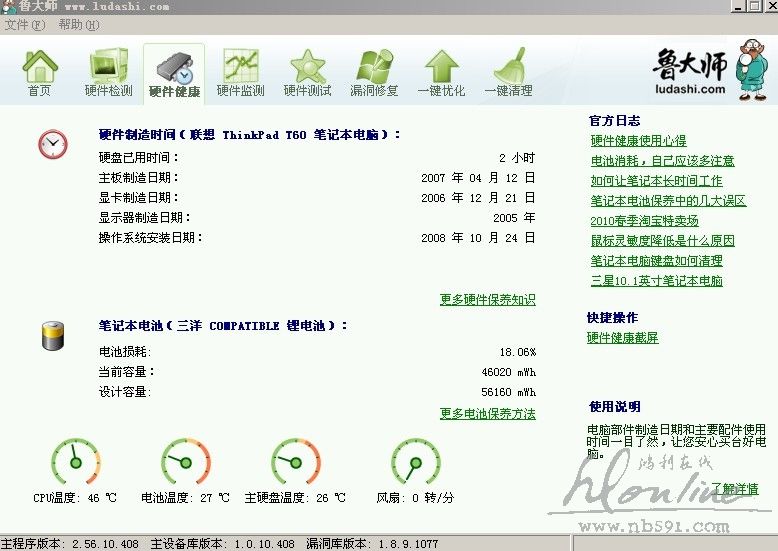
Task: Click the red clock icon
Action: pyautogui.click(x=53, y=144)
